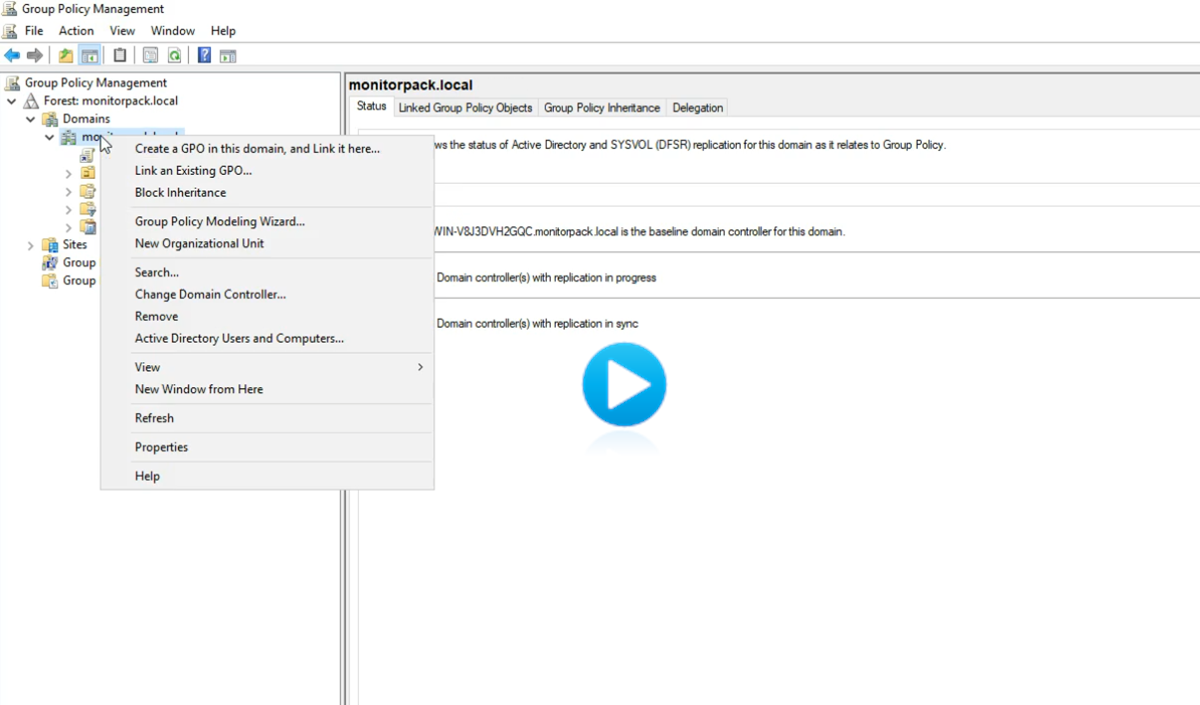Switch to Linked Group Policy Objects tab

(x=465, y=108)
